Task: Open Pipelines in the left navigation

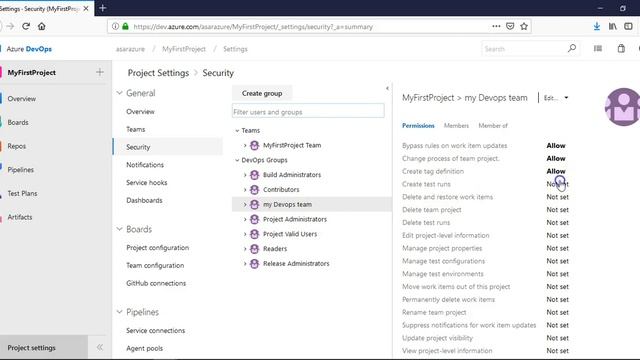Action: point(20,170)
